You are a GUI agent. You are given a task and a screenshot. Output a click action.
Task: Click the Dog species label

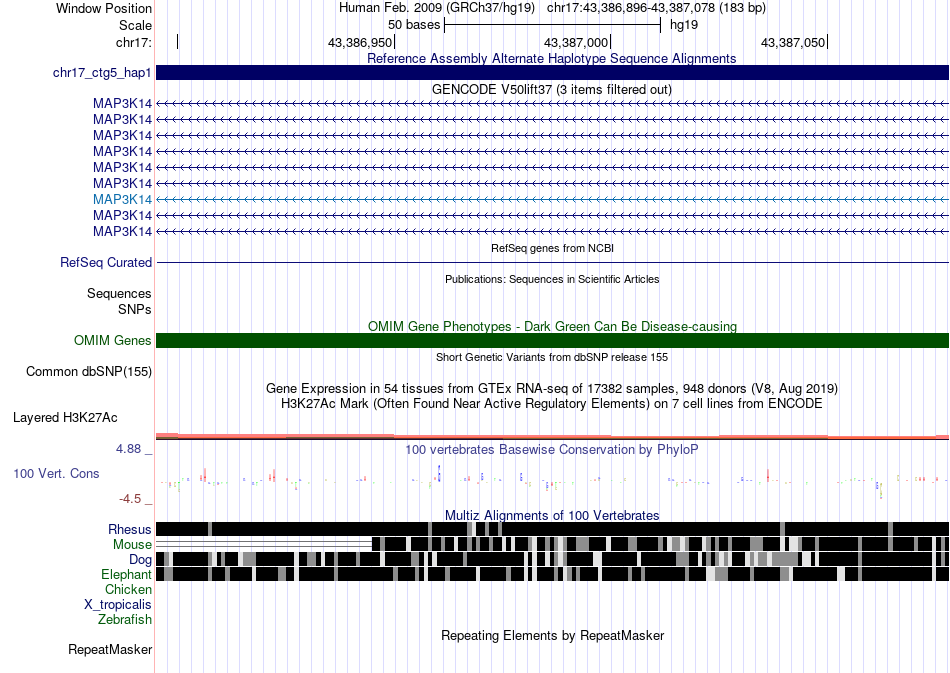(140, 560)
